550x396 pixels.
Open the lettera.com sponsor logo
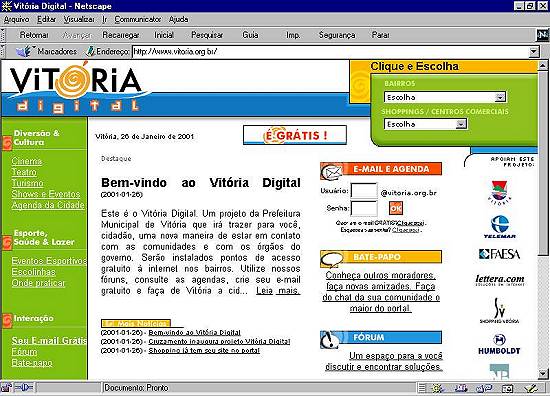pos(500,280)
